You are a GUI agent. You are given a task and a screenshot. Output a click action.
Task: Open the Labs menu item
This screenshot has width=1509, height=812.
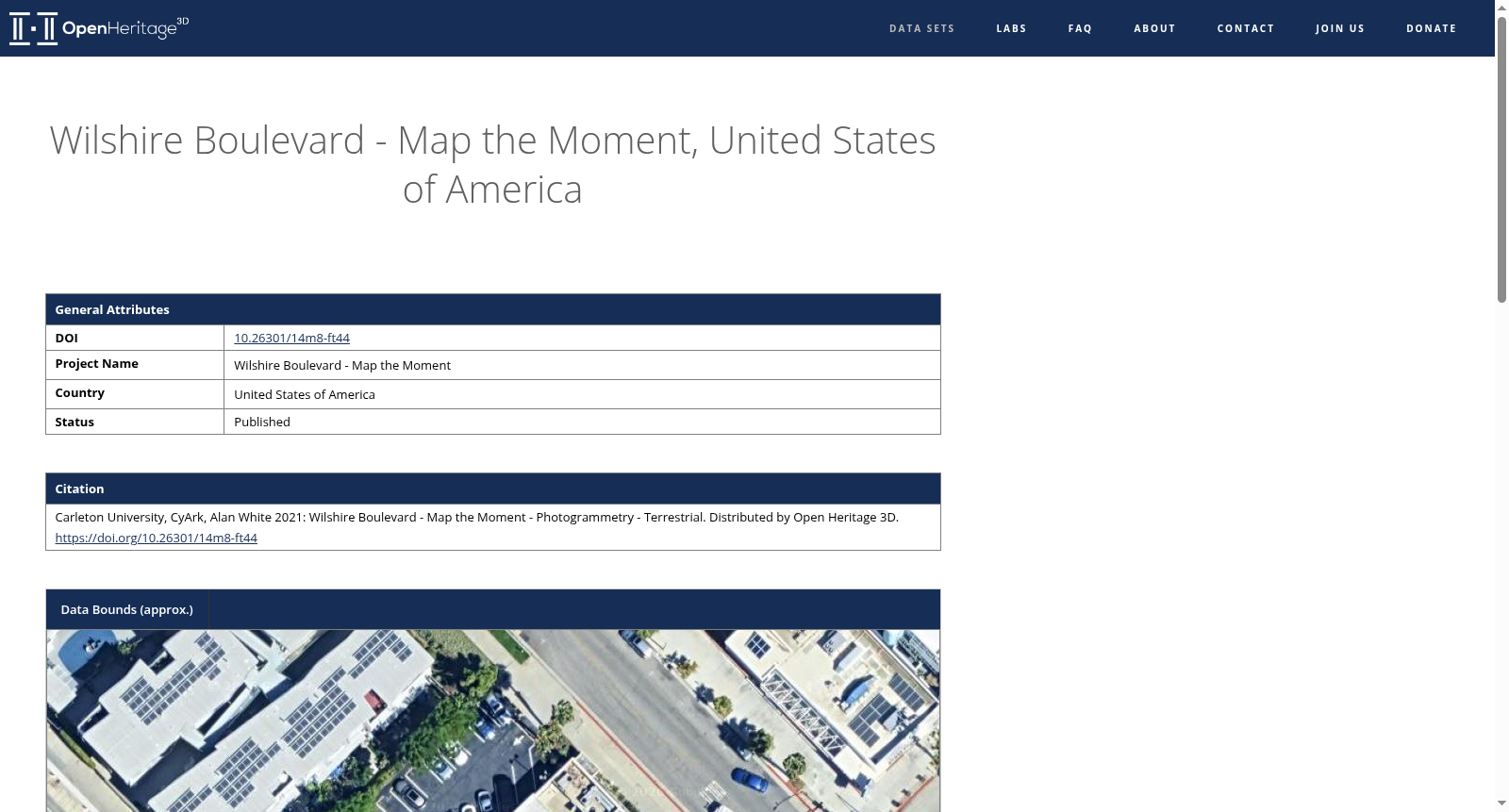1011,28
